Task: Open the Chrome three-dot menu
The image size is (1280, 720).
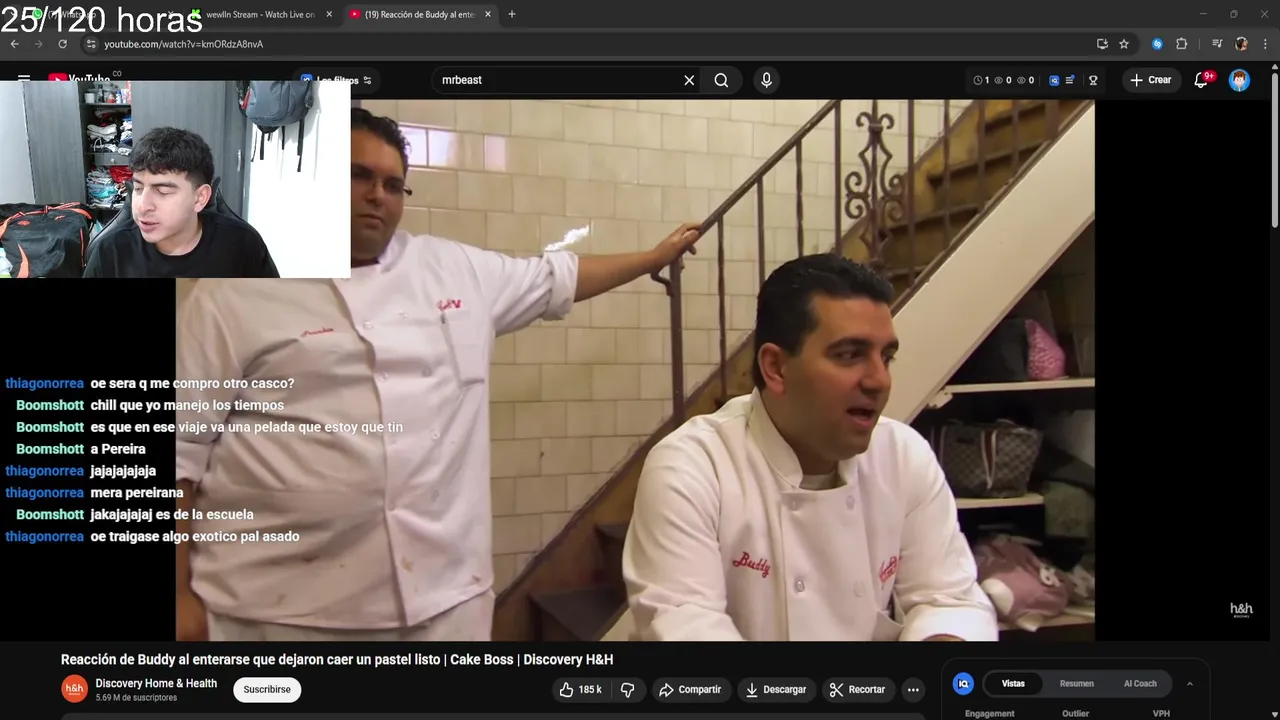Action: 1266,44
